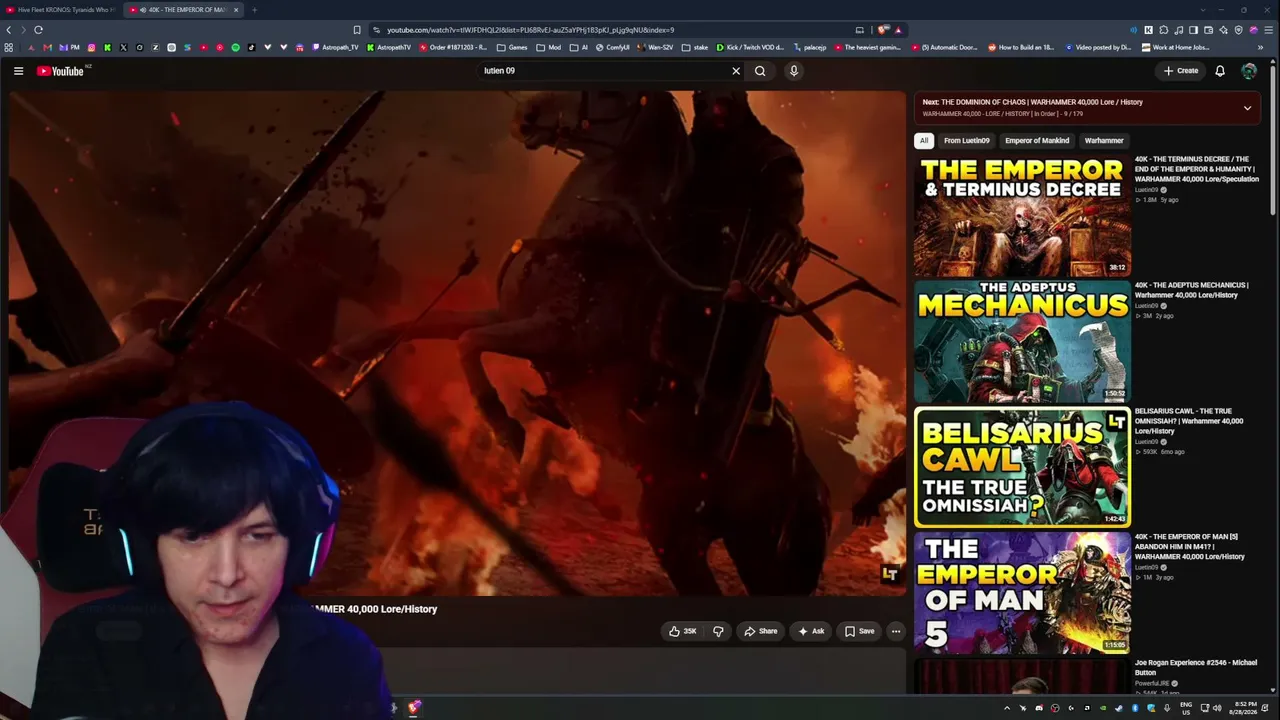Viewport: 1280px width, 720px height.
Task: Open the Astropath_TV Twitch bookmark
Action: 335,47
